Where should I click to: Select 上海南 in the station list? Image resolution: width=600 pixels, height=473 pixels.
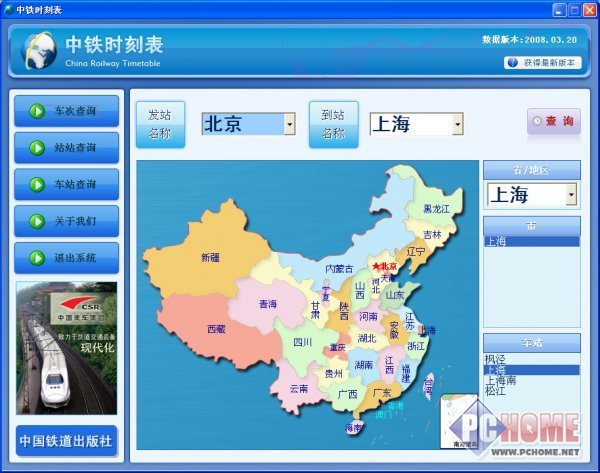coord(532,380)
